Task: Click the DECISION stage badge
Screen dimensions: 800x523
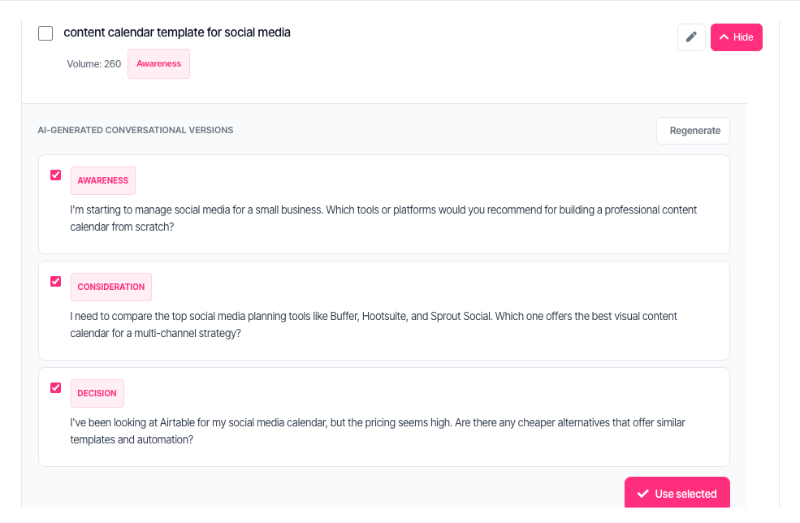Action: pyautogui.click(x=97, y=393)
